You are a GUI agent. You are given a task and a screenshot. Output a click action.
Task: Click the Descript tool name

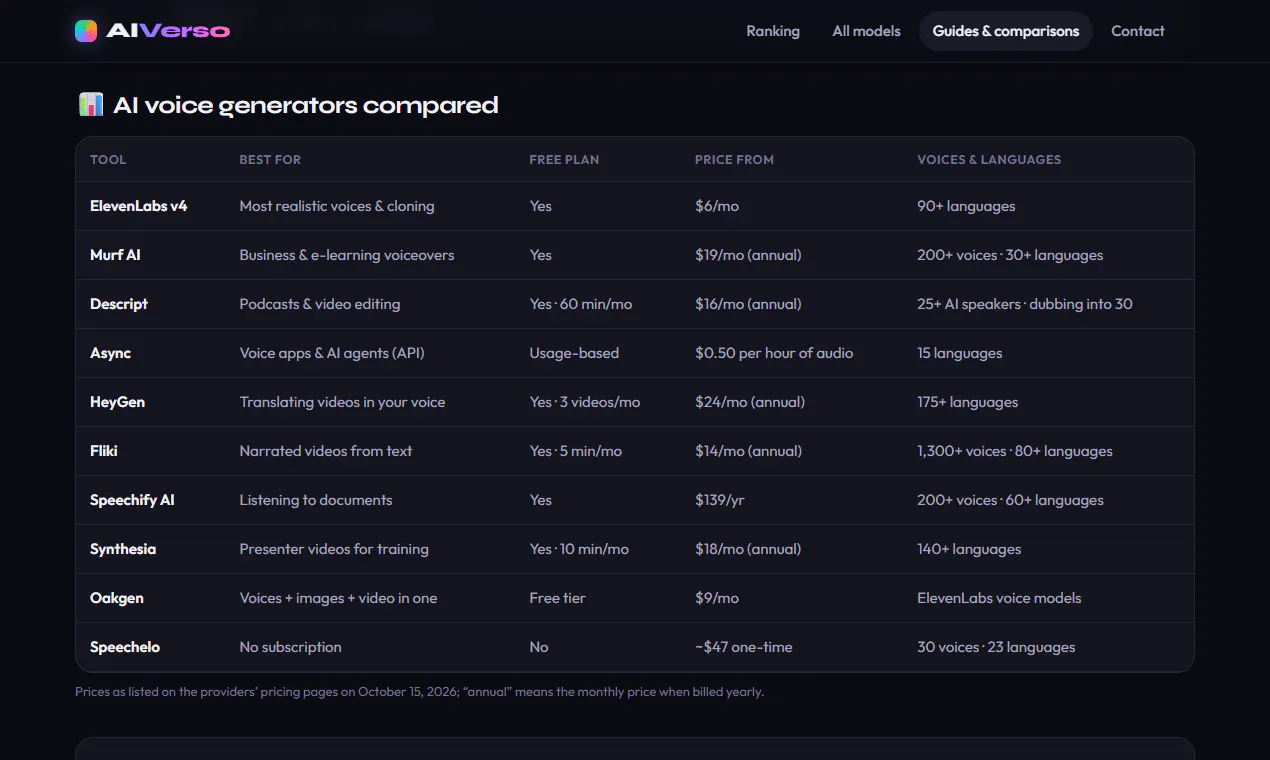[x=119, y=304]
